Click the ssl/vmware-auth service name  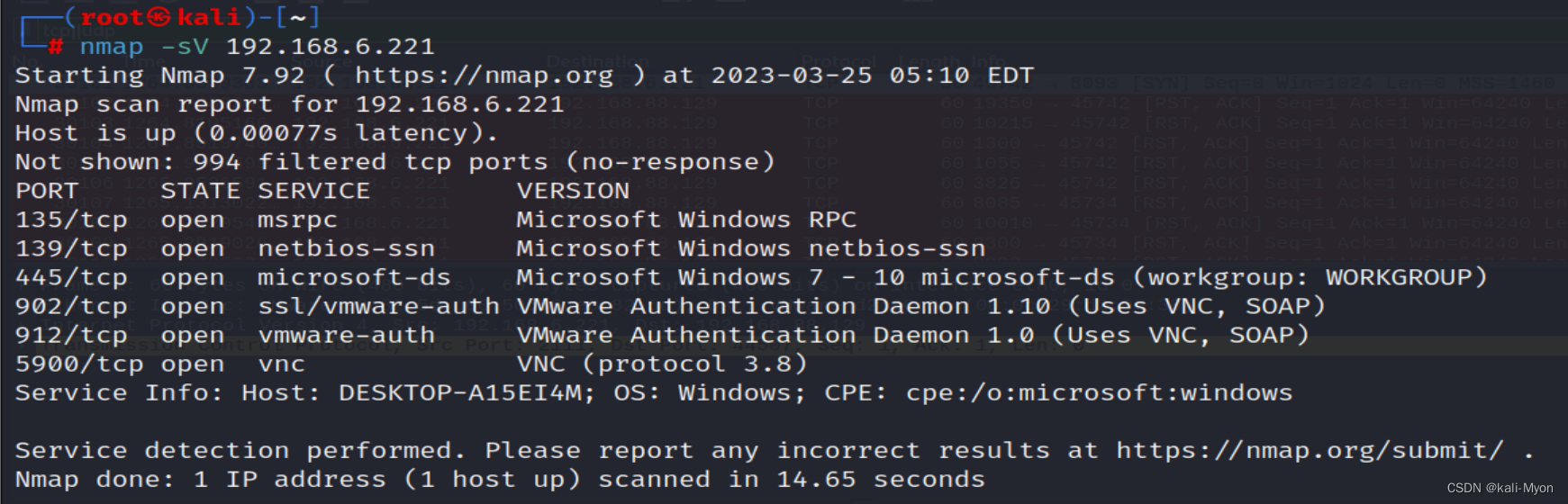tap(378, 306)
